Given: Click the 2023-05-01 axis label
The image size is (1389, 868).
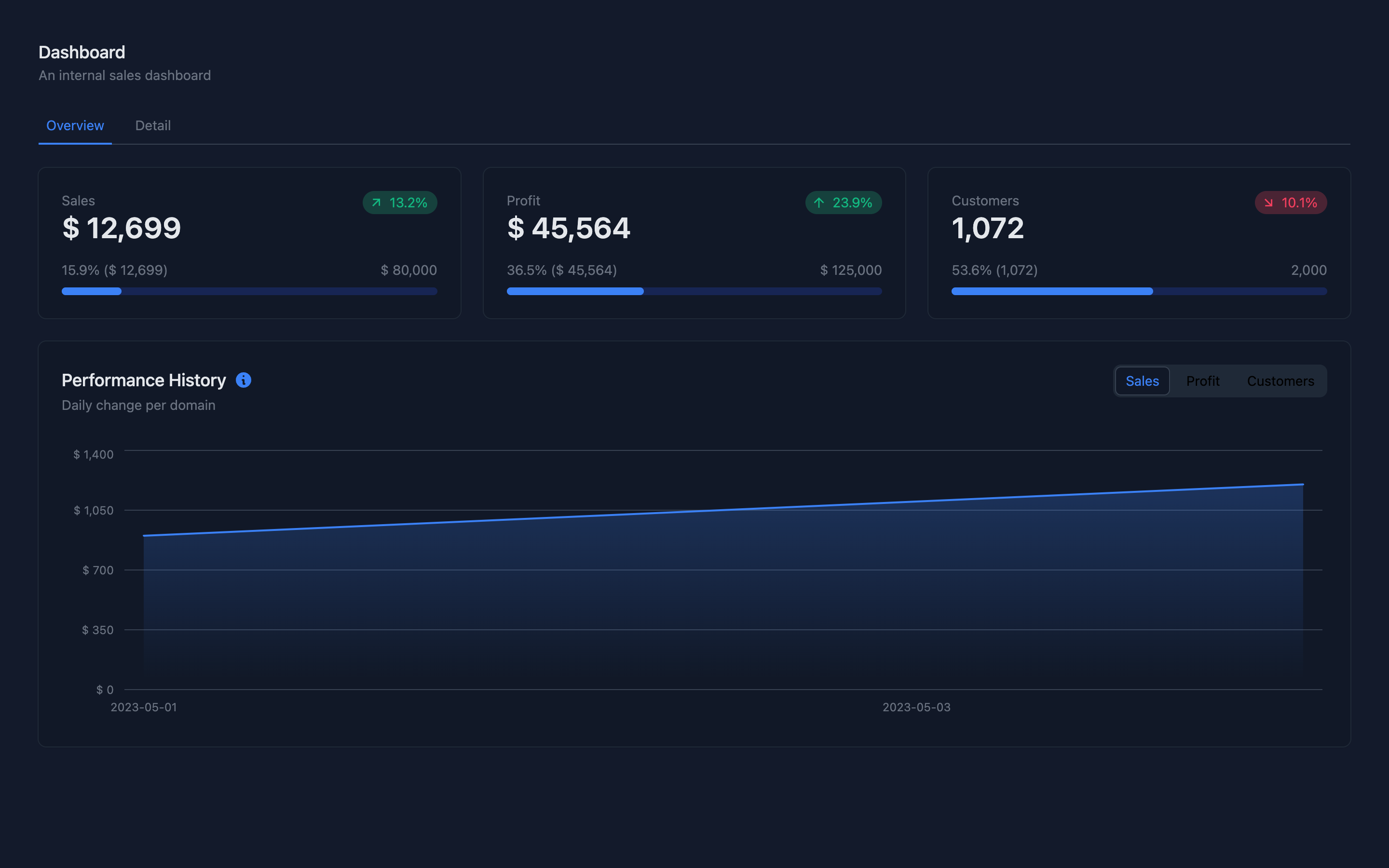Looking at the screenshot, I should tap(144, 707).
